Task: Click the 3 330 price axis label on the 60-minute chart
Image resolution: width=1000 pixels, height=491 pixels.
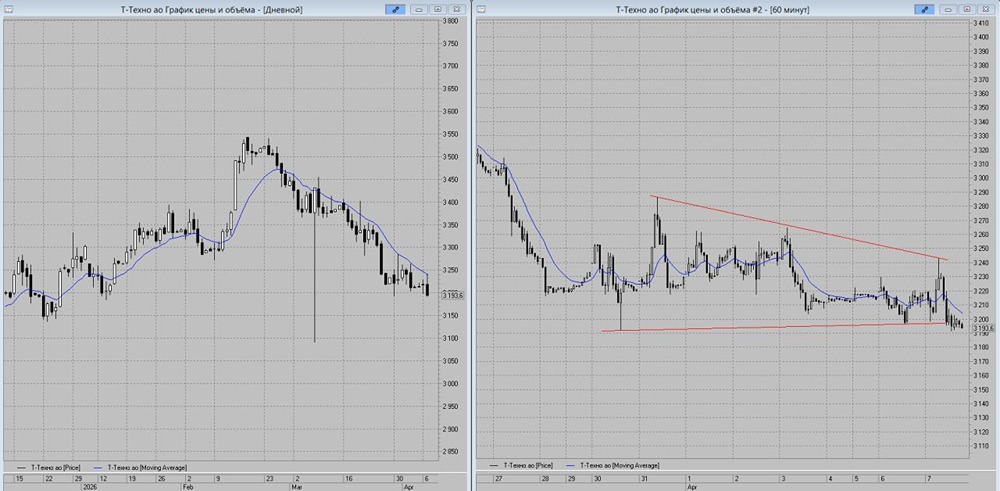Action: [x=980, y=136]
